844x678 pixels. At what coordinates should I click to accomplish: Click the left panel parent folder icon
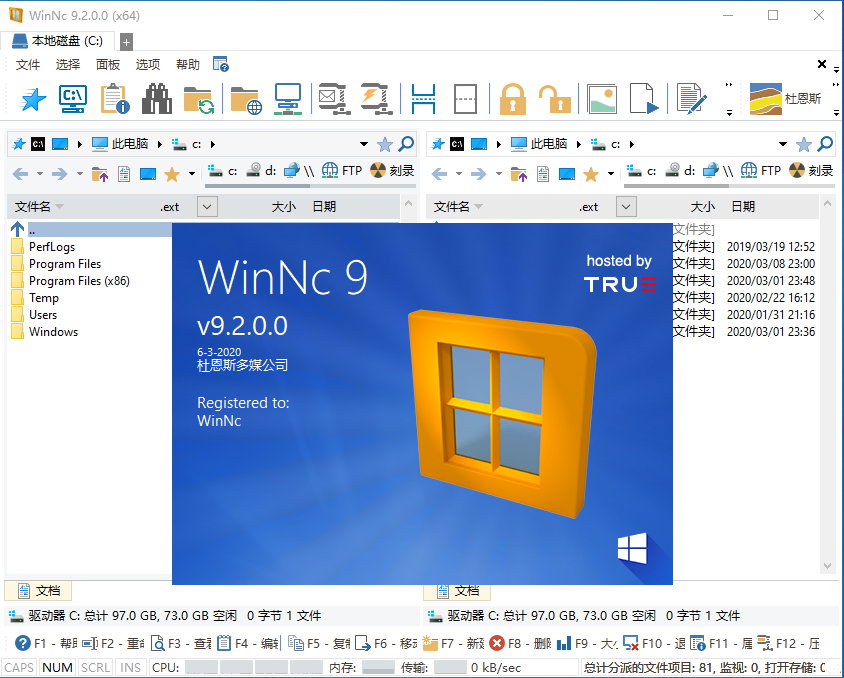pyautogui.click(x=100, y=173)
